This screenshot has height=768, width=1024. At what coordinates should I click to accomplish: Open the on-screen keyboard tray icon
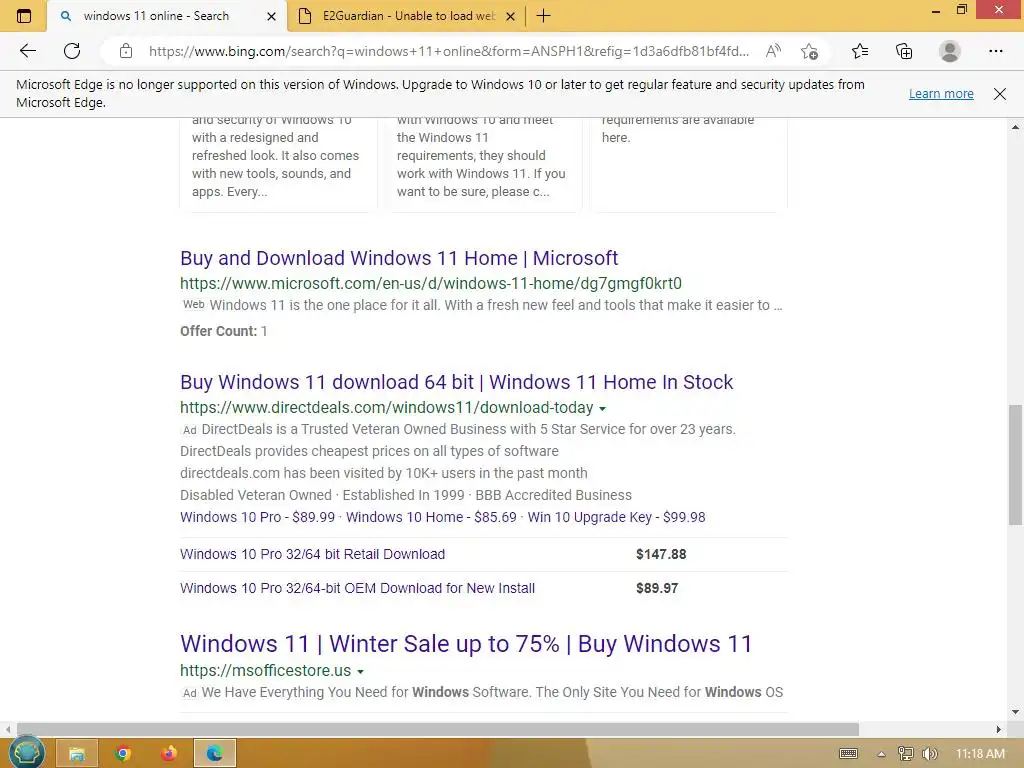tap(848, 754)
